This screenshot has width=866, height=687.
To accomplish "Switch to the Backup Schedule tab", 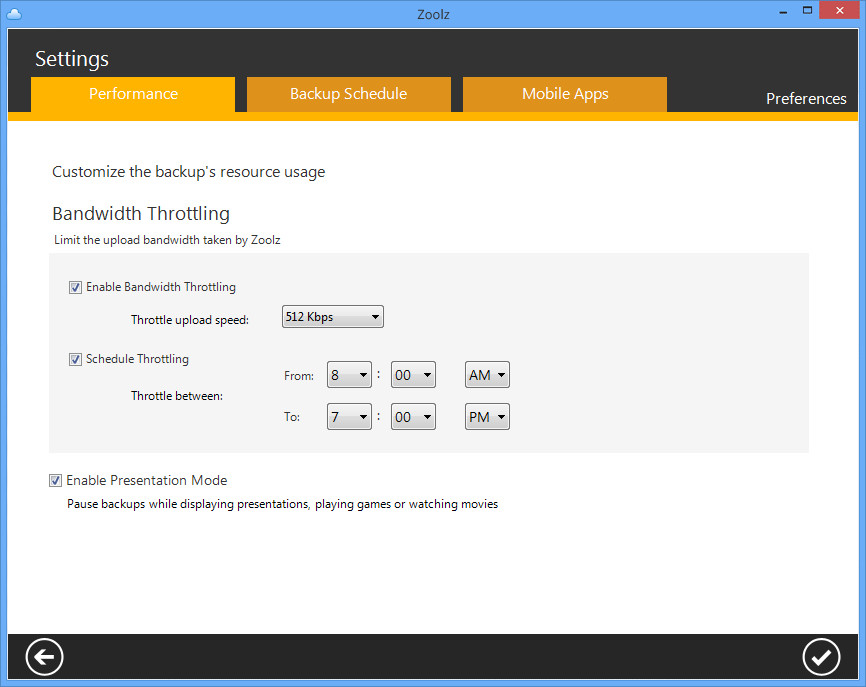I will click(x=348, y=94).
